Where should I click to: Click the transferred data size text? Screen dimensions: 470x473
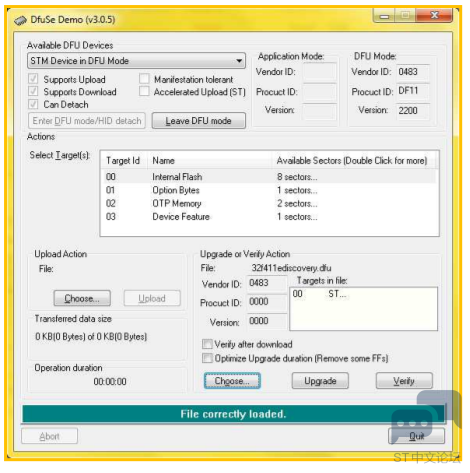[91, 337]
